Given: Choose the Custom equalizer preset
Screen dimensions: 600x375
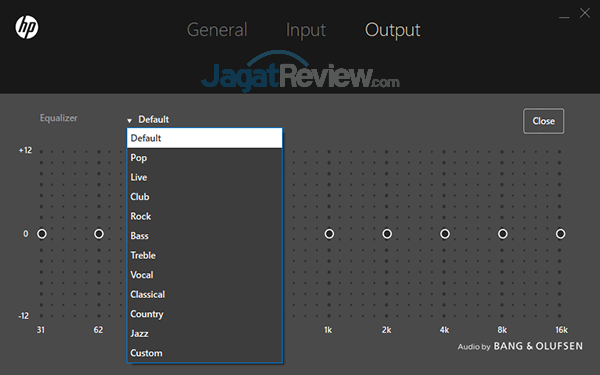Looking at the screenshot, I should pyautogui.click(x=205, y=353).
